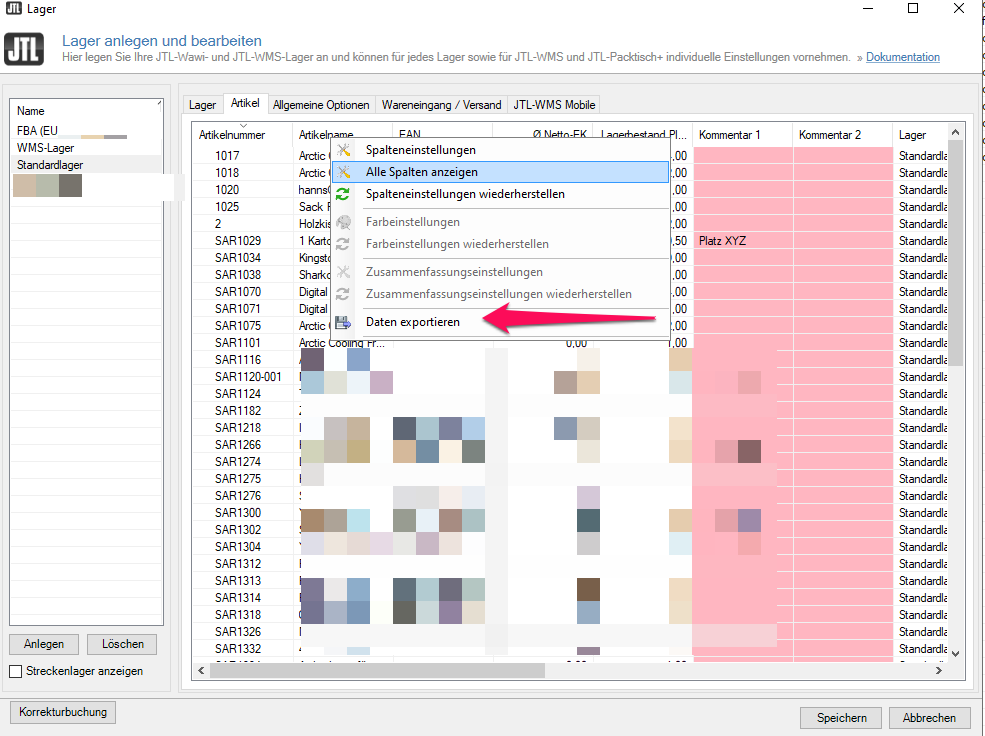Click the Korrekturbuchung button
Viewport: 985px width, 736px height.
(x=63, y=712)
